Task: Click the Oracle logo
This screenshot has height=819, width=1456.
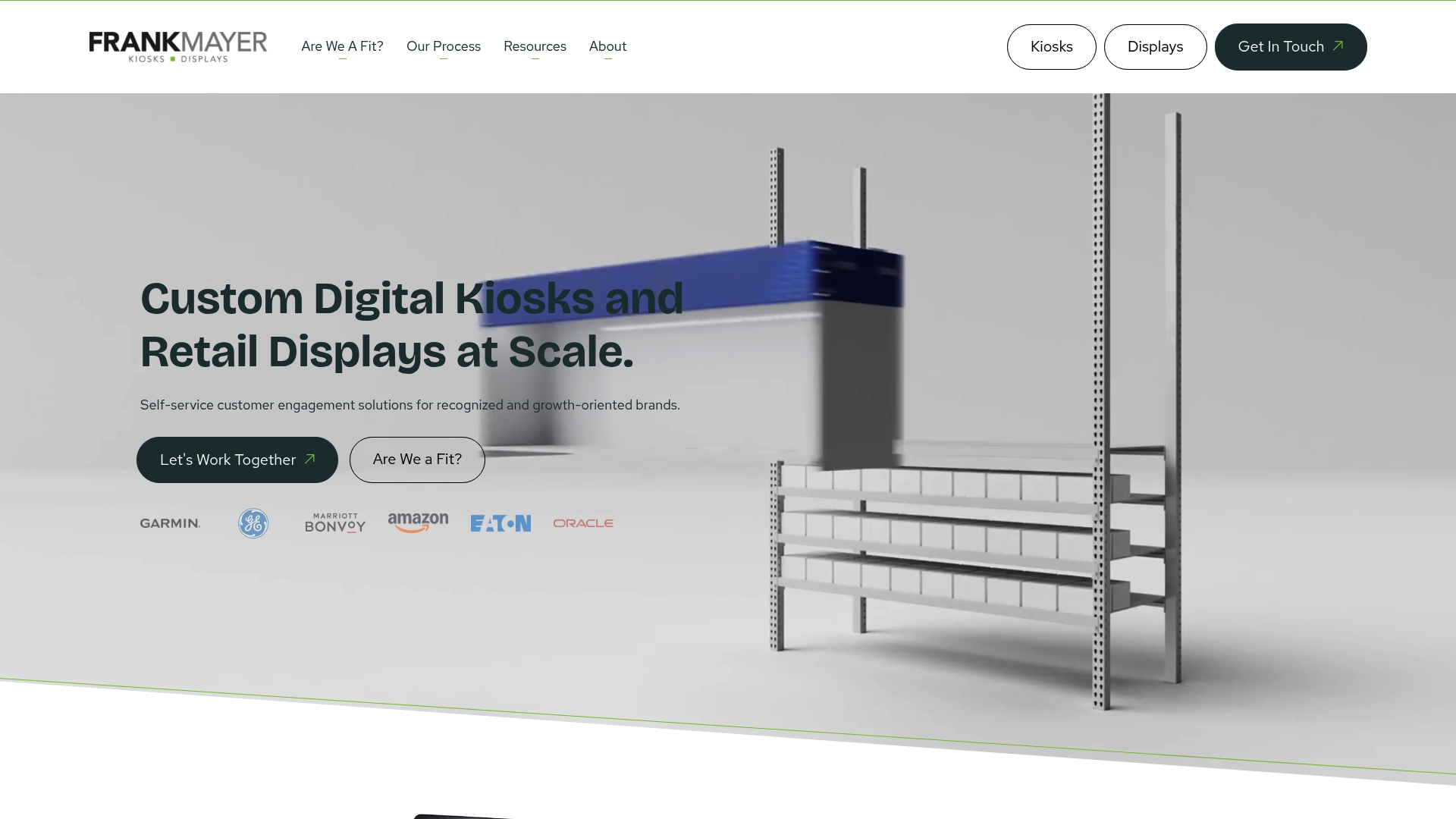Action: (583, 523)
